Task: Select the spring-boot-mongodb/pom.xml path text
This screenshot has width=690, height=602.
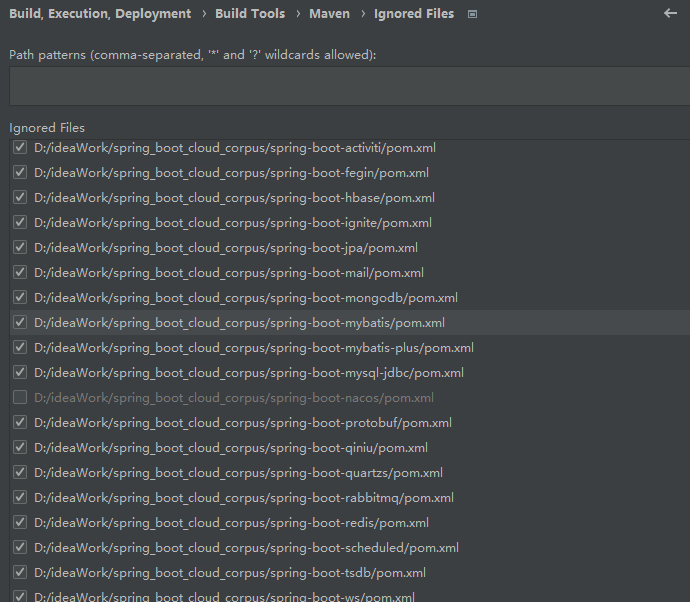Action: coord(246,298)
